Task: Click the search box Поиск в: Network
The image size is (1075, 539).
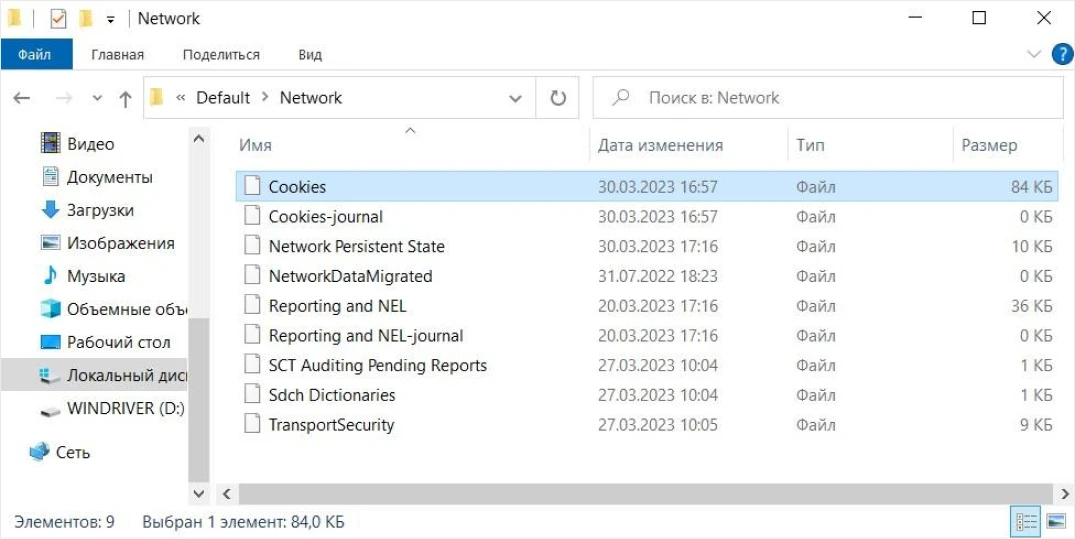Action: click(x=828, y=98)
